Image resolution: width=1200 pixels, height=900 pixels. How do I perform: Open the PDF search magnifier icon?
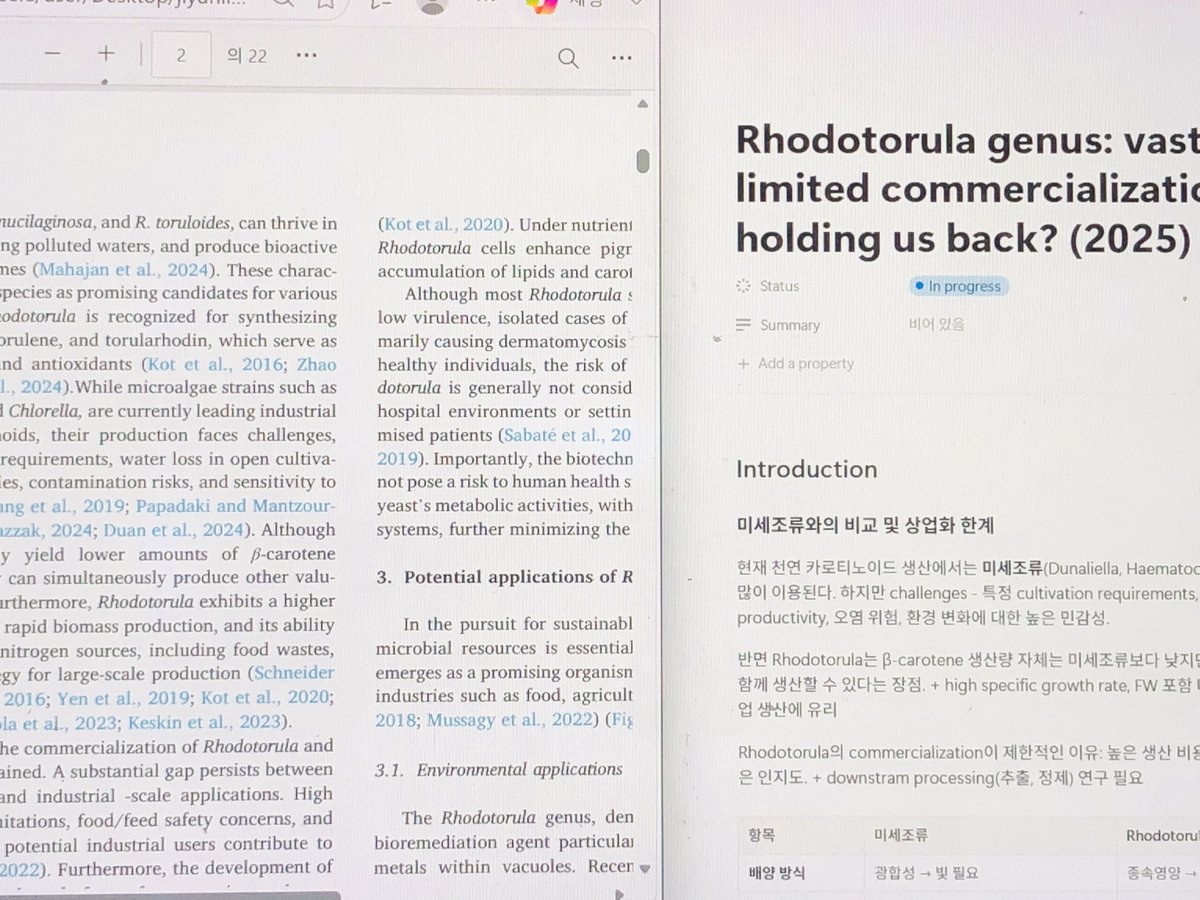pyautogui.click(x=568, y=59)
